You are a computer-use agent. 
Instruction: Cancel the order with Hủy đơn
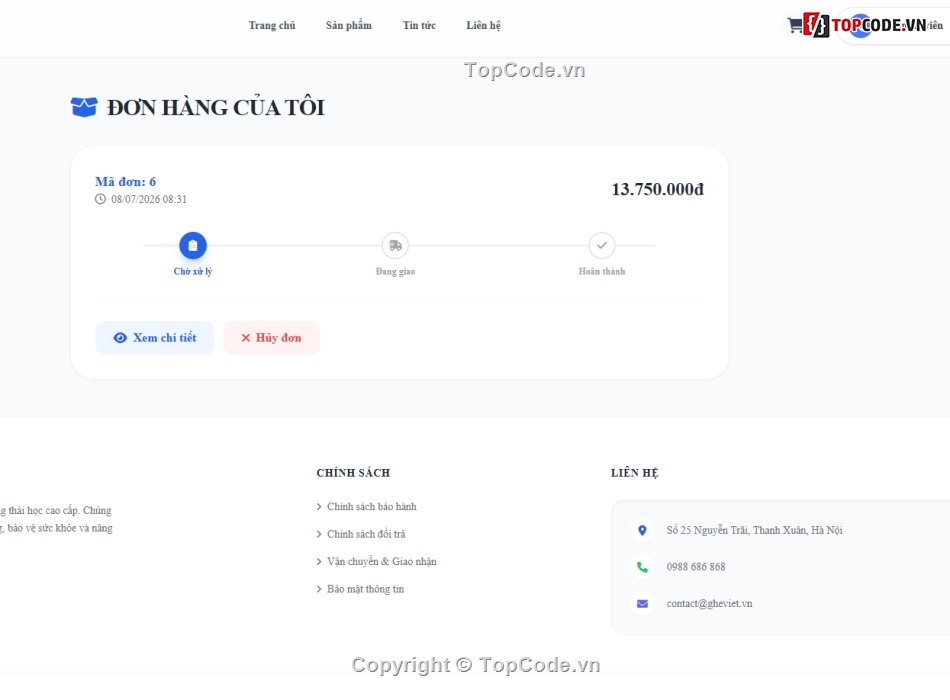click(x=271, y=338)
